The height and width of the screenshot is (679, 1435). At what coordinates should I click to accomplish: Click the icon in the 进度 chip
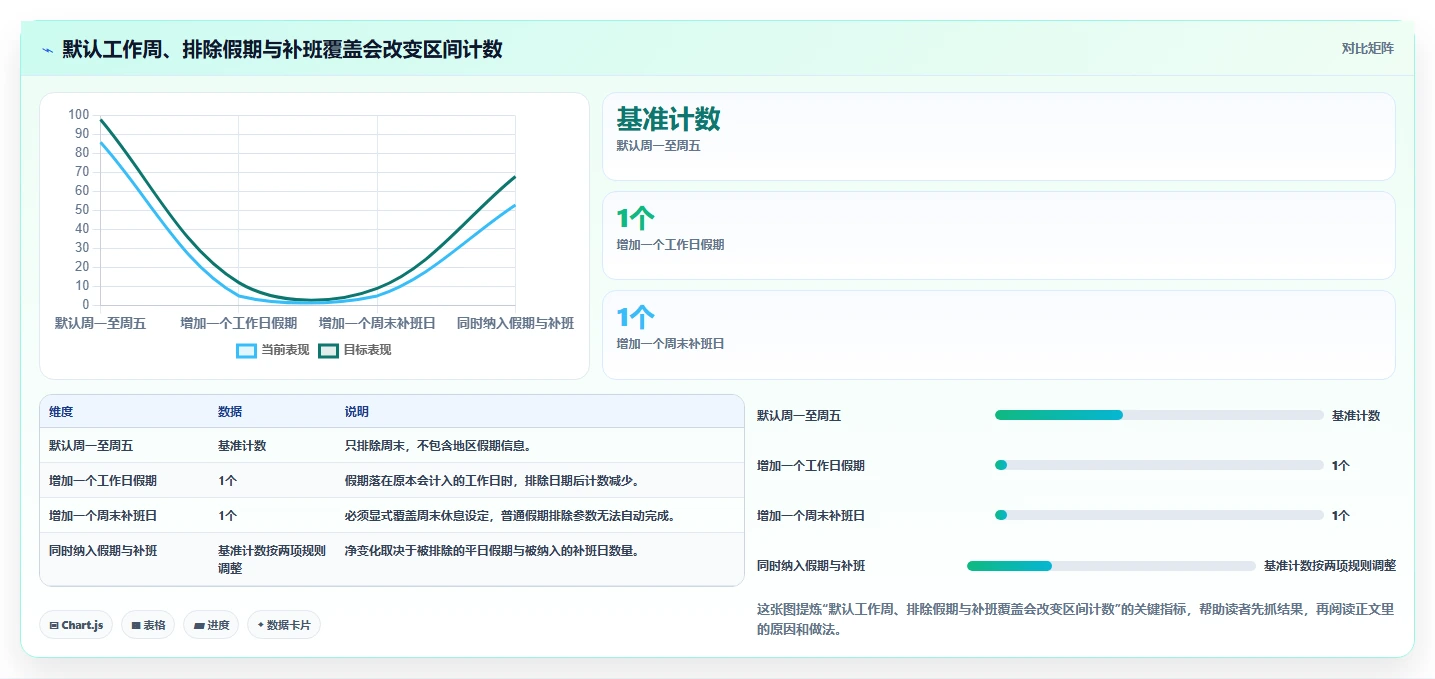(199, 625)
